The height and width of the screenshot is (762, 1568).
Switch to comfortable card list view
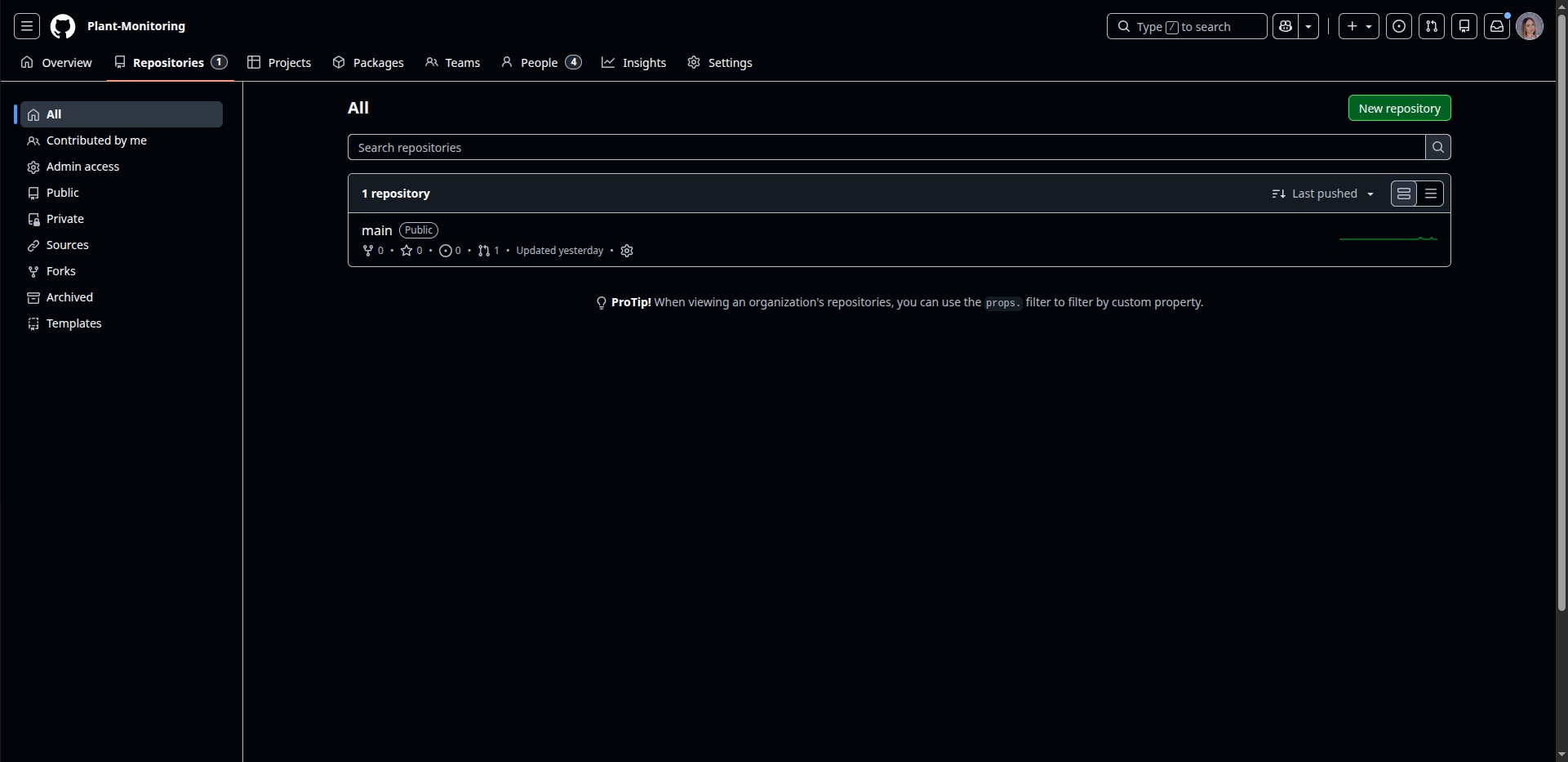coord(1404,194)
